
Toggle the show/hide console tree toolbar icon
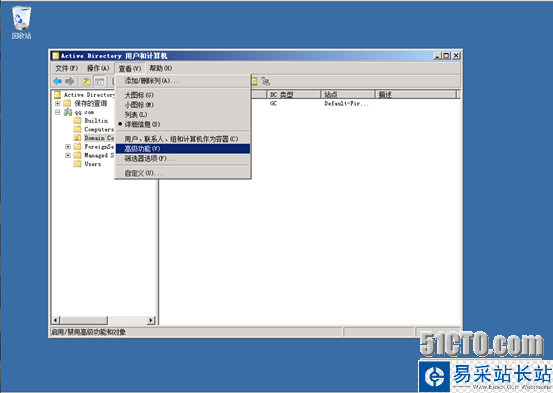coord(100,81)
